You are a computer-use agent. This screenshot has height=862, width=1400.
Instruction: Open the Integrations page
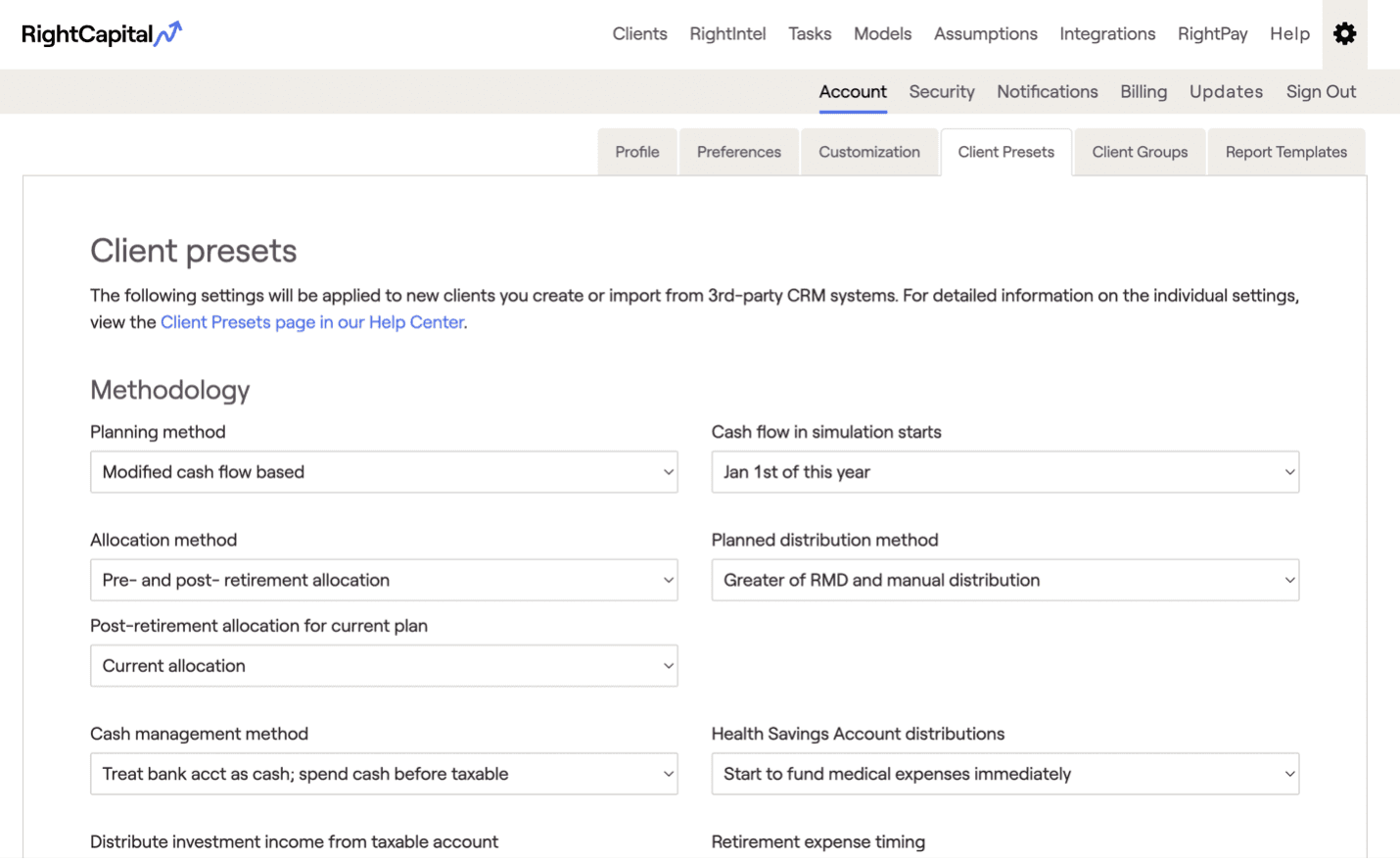click(1107, 34)
